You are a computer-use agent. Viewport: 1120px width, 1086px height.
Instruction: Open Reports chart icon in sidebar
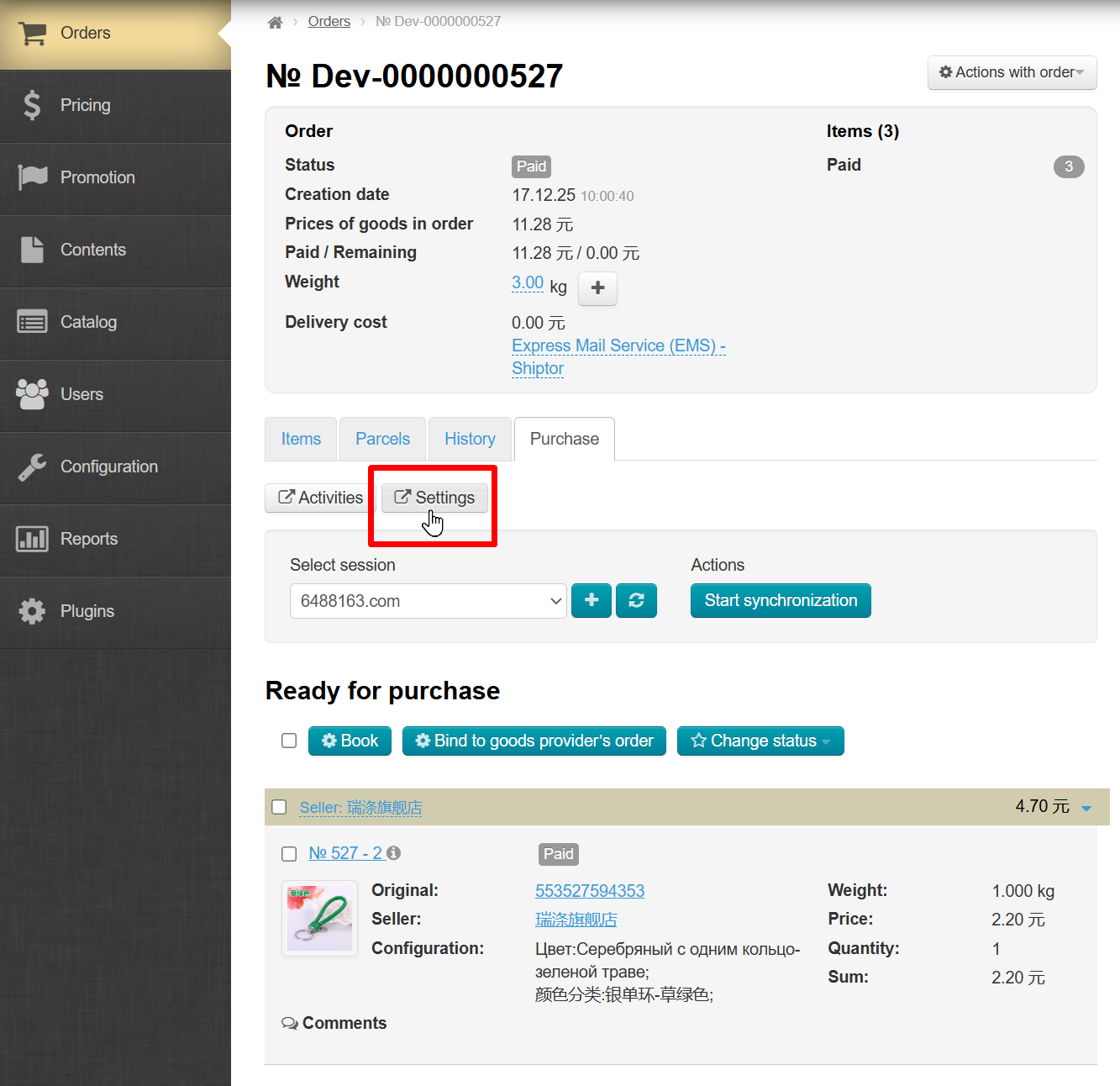[32, 539]
